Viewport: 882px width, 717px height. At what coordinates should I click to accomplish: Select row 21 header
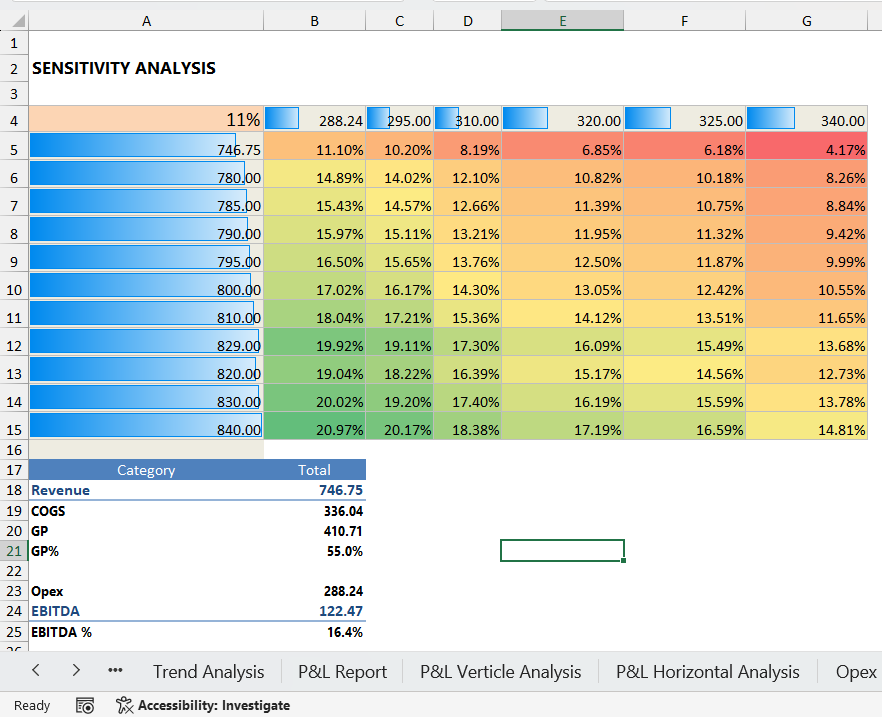pos(14,551)
